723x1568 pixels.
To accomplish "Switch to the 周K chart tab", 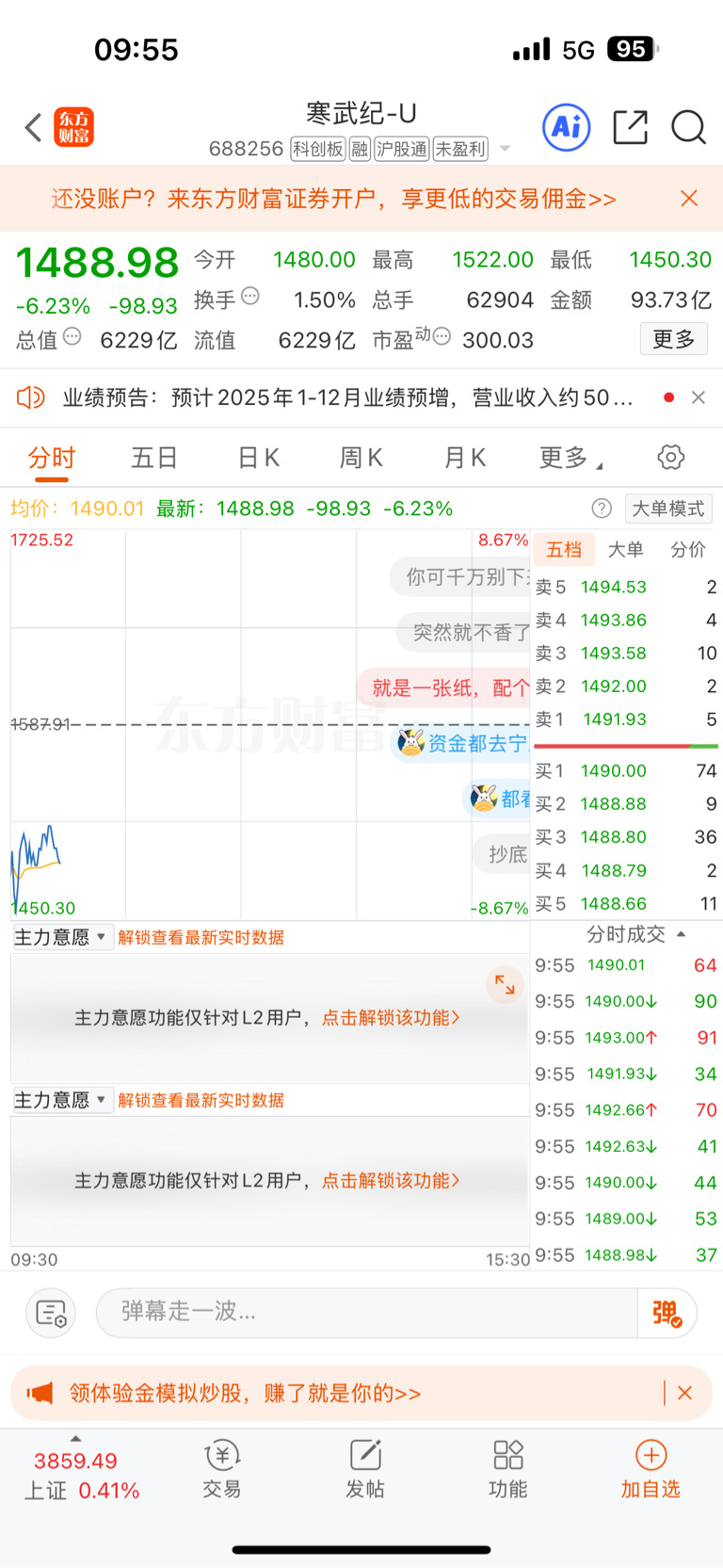I will coord(361,459).
